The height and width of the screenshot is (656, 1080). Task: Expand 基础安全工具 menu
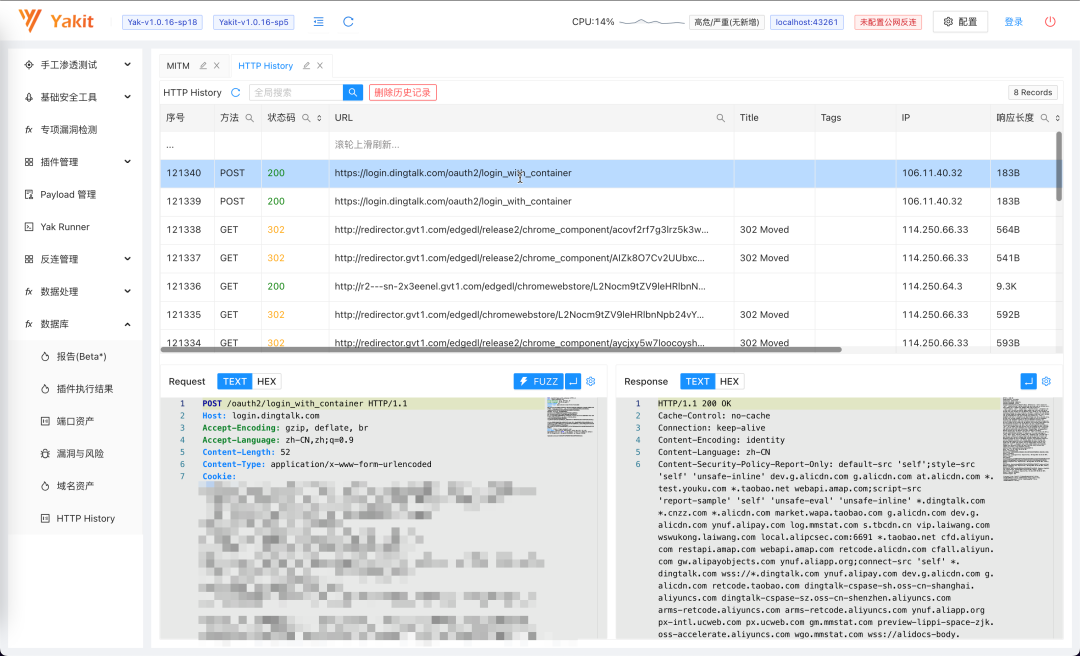(127, 97)
